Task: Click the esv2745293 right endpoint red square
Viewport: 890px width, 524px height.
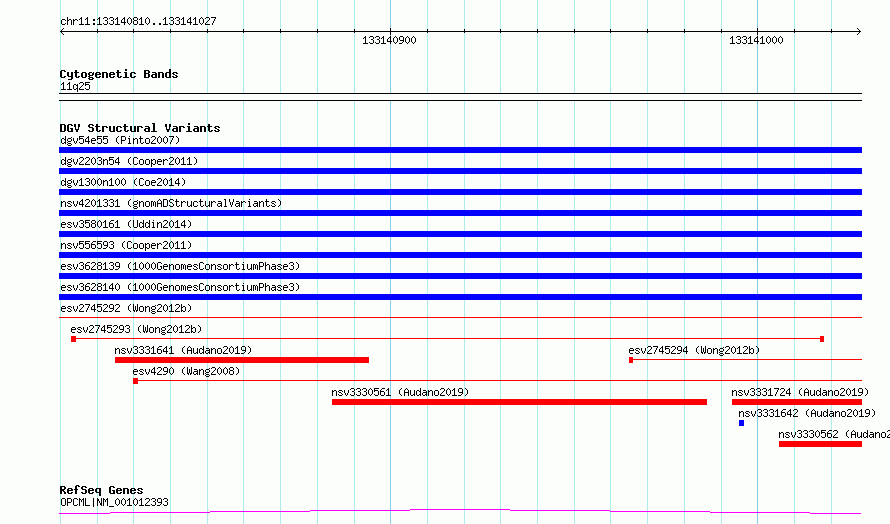Action: coord(822,339)
